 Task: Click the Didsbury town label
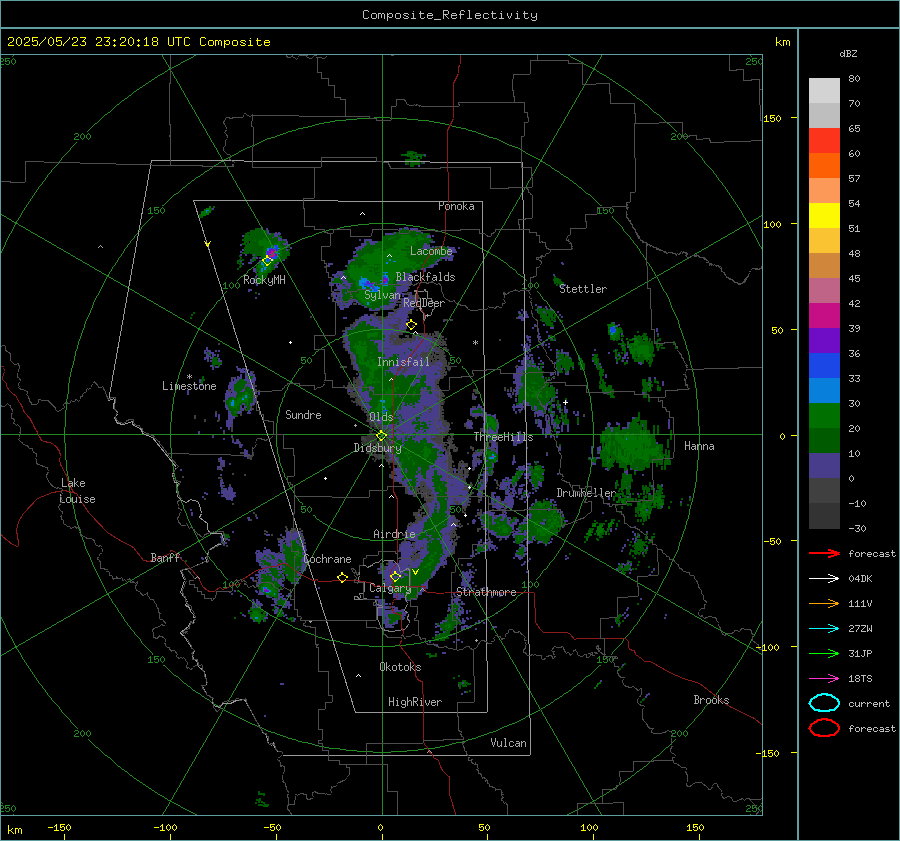click(377, 448)
